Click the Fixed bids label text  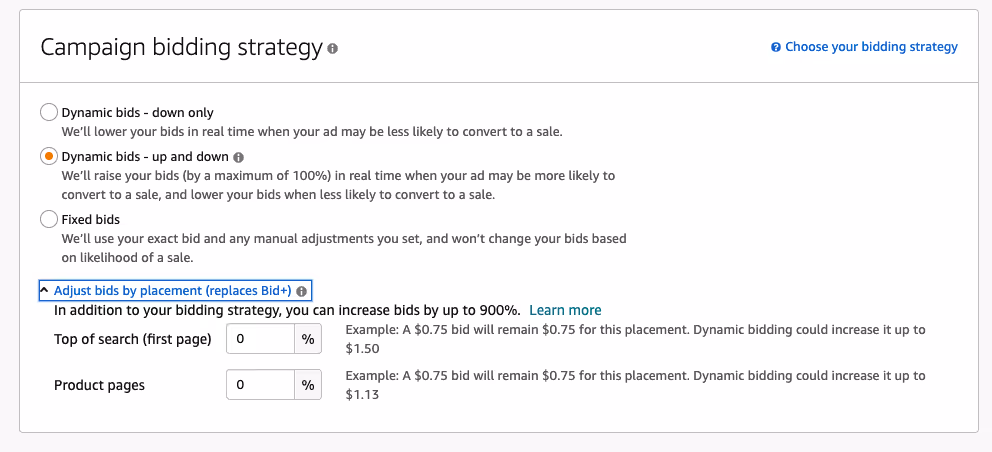91,219
